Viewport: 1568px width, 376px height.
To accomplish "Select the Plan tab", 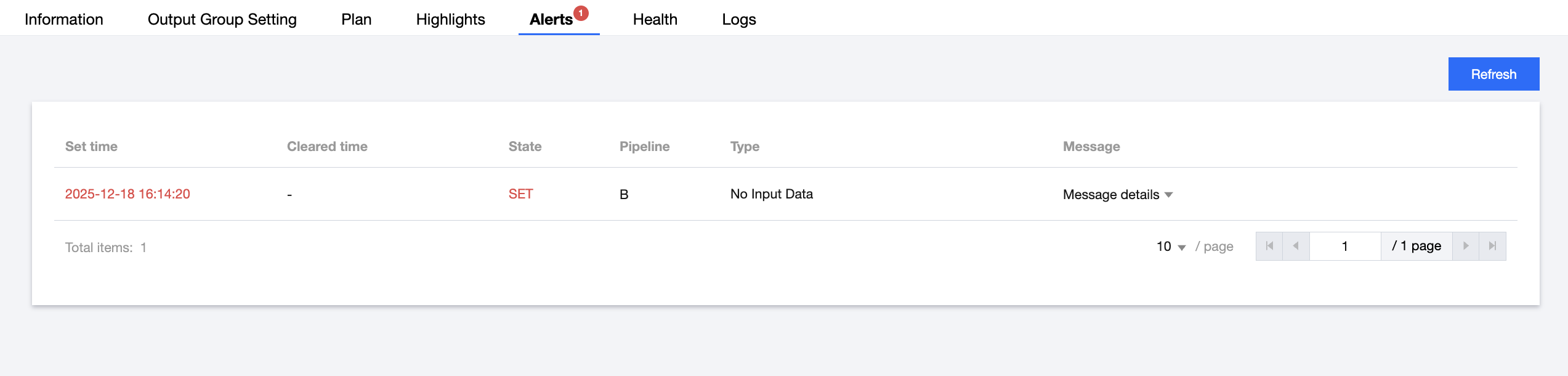I will (x=357, y=20).
